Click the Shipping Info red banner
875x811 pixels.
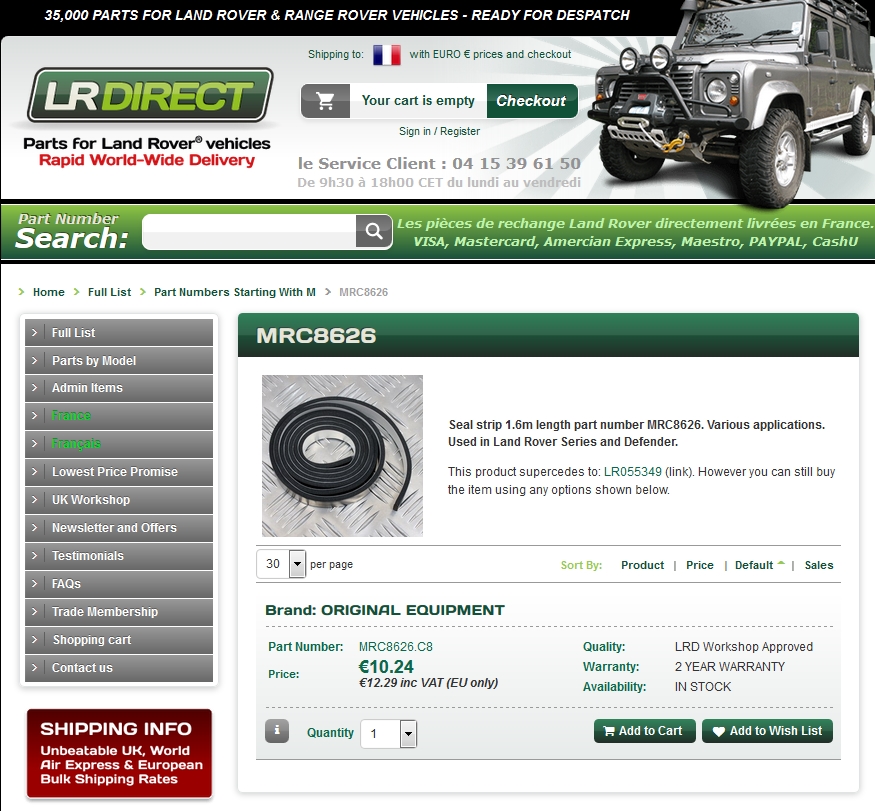coord(119,753)
